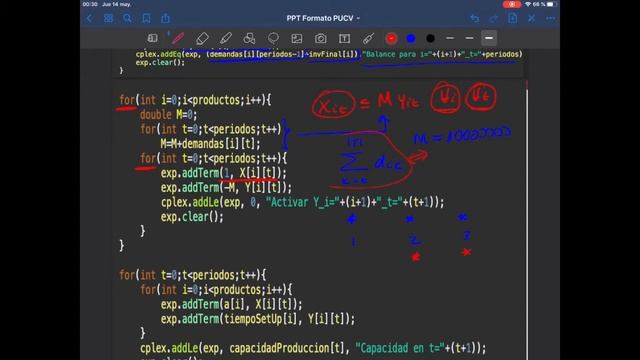Select the Eraser tool
640x360 pixels.
202,38
